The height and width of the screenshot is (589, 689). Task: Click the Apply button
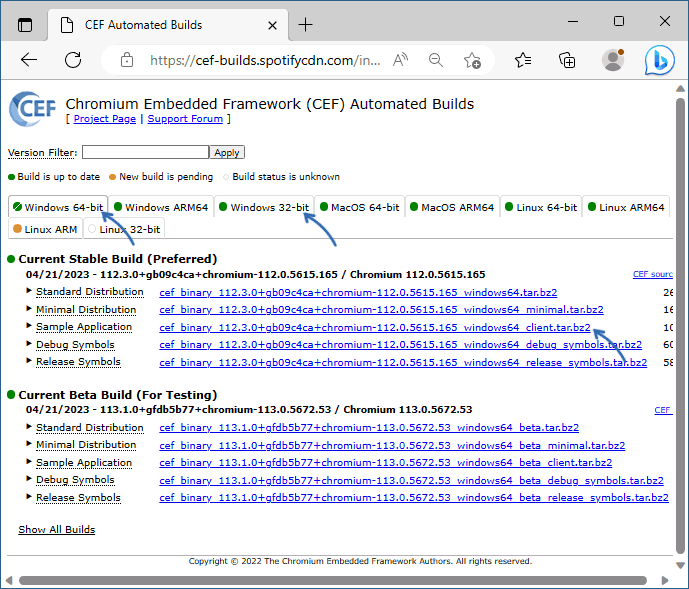[227, 152]
